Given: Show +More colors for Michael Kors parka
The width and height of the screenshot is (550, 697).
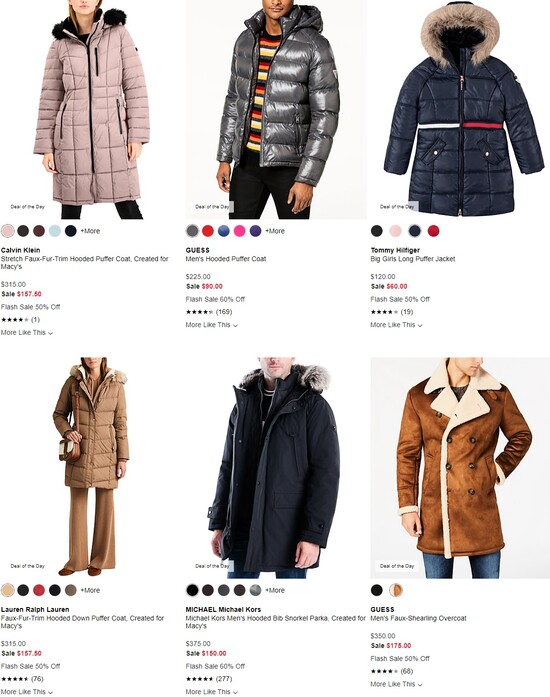Looking at the screenshot, I should tap(275, 590).
